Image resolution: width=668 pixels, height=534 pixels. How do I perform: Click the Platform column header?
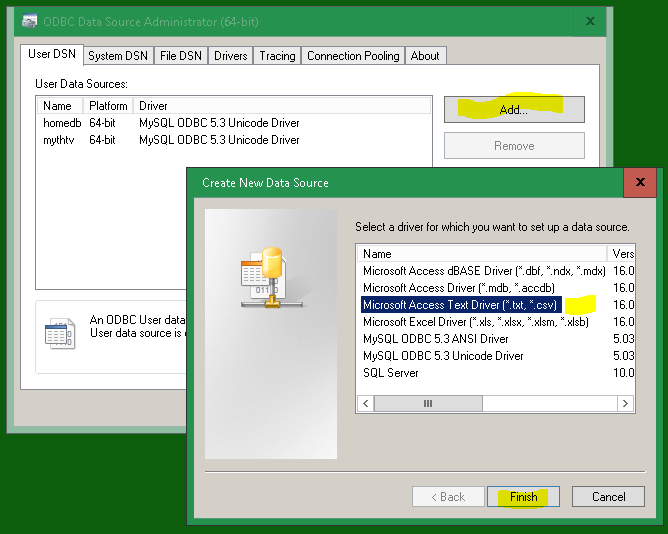click(x=108, y=106)
